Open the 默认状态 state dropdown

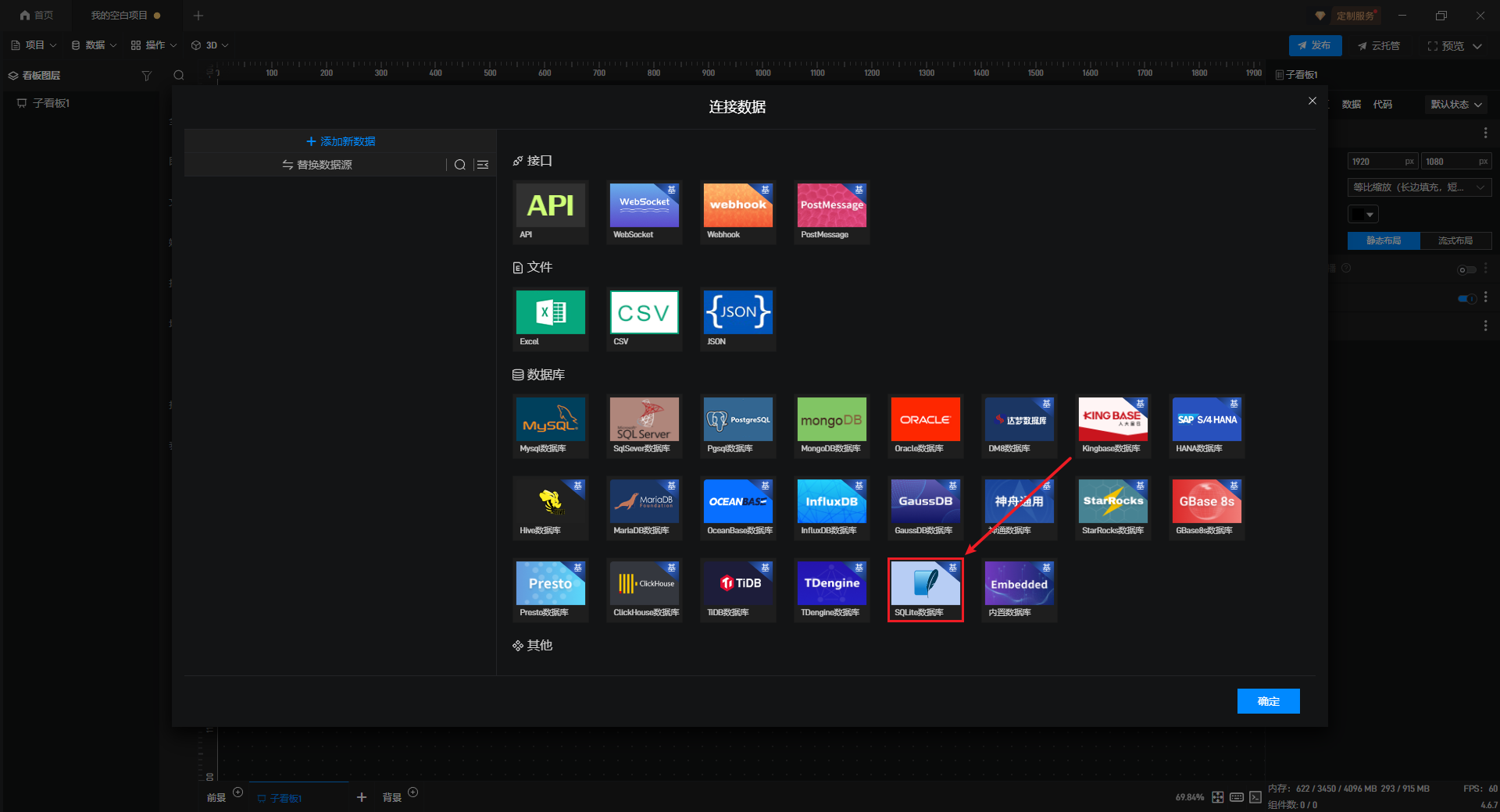(x=1455, y=105)
